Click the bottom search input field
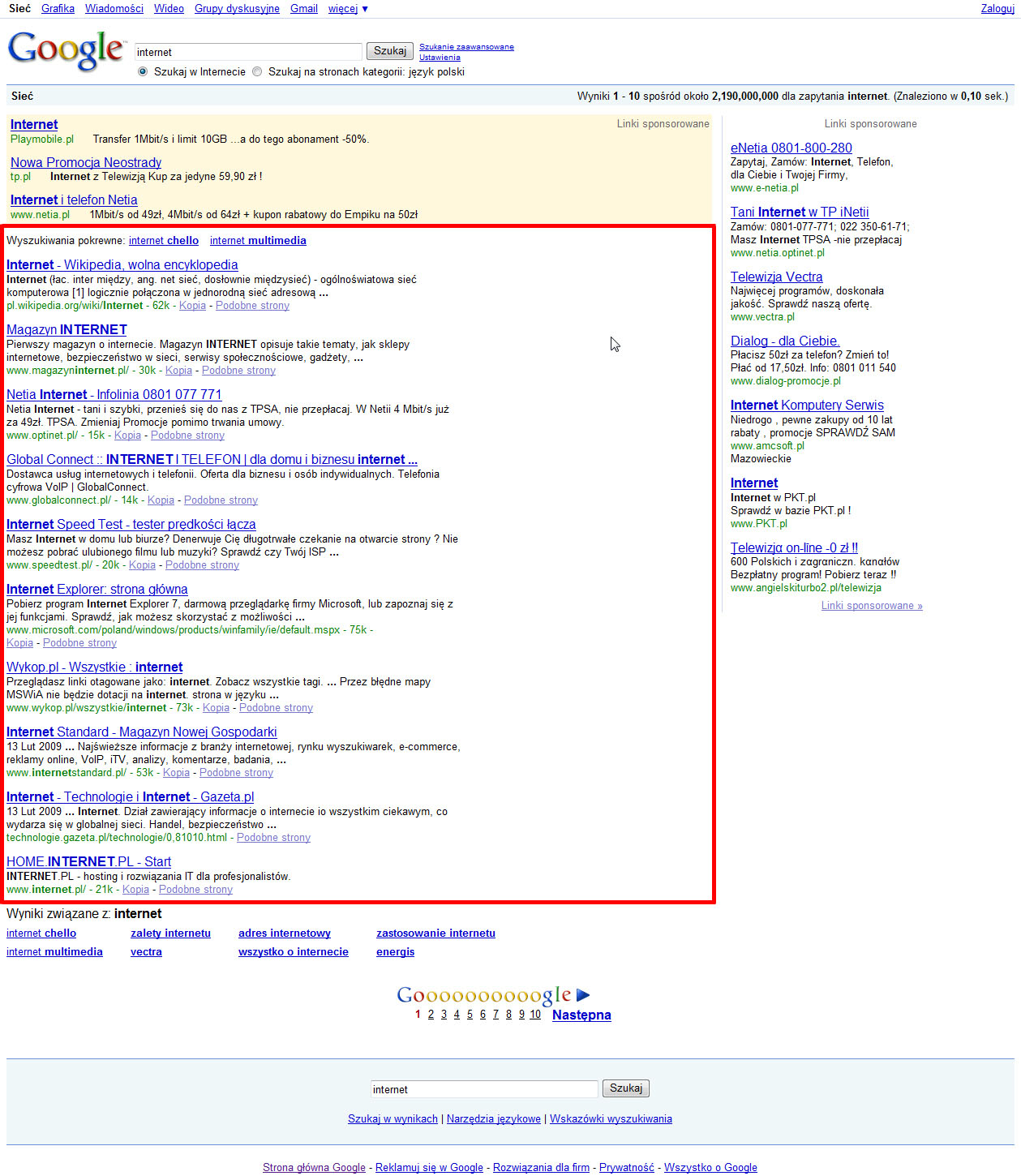Screen dimensions: 1021x1176 [484, 1089]
